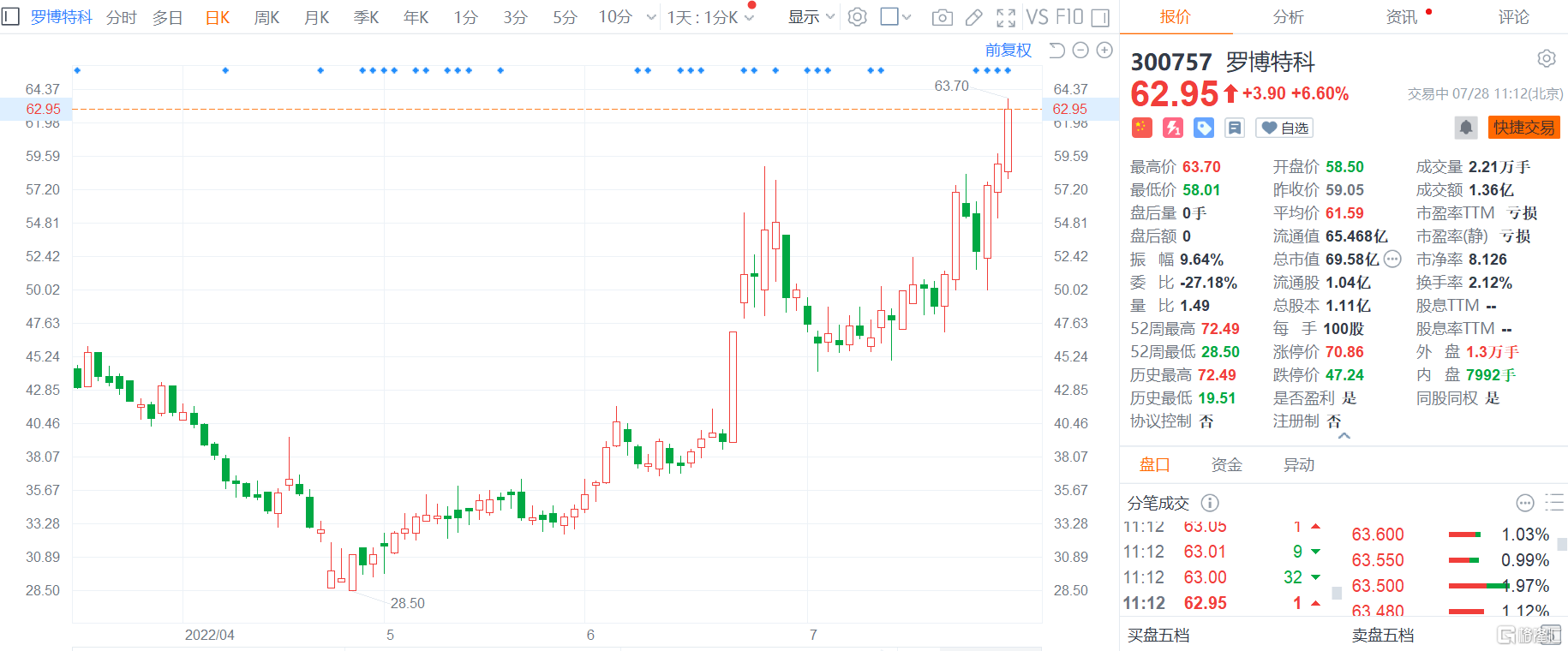Image resolution: width=1568 pixels, height=651 pixels.
Task: Toggle the left sidebar panel icon
Action: pyautogui.click(x=11, y=17)
